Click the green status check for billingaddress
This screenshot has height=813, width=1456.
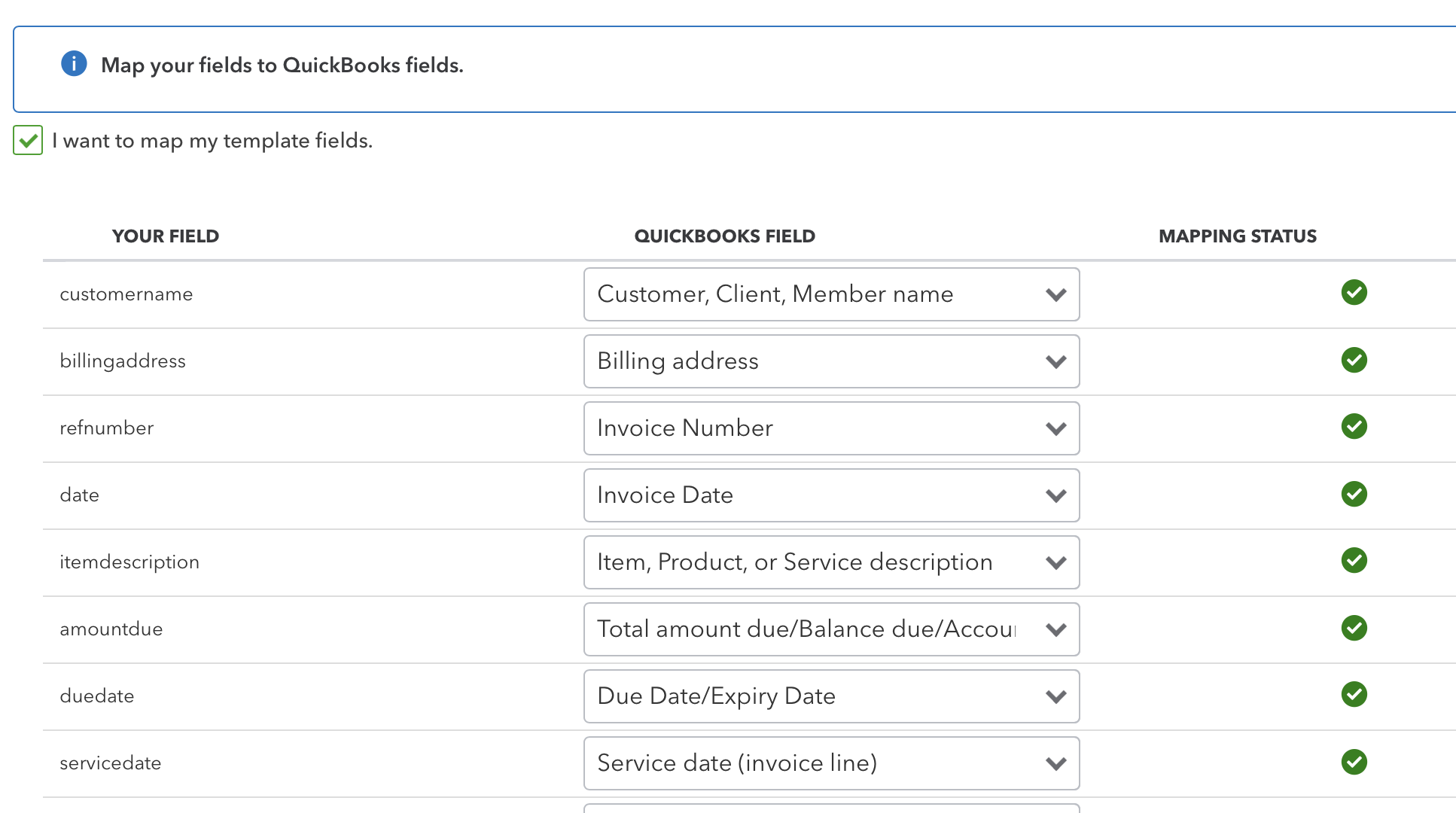[1354, 360]
